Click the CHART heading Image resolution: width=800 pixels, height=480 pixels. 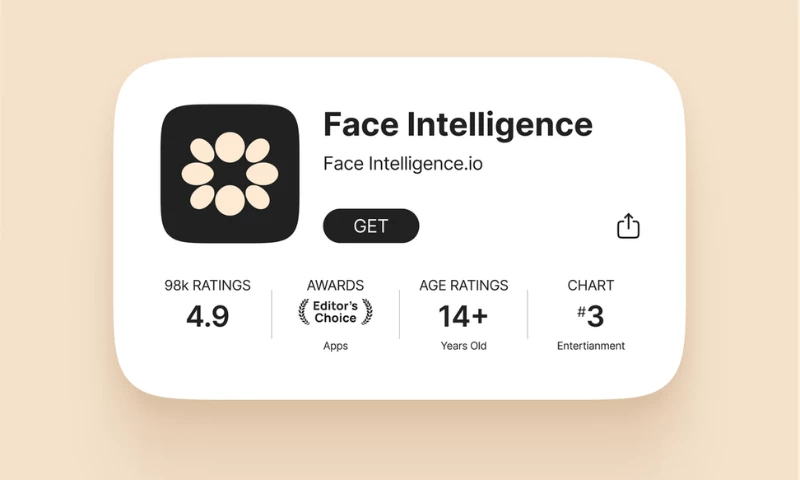[x=591, y=285]
